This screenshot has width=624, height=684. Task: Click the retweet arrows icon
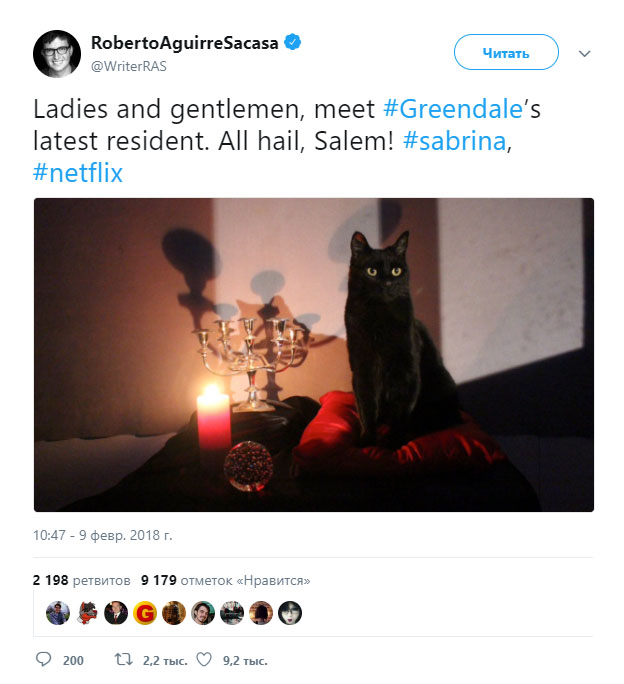coord(123,660)
